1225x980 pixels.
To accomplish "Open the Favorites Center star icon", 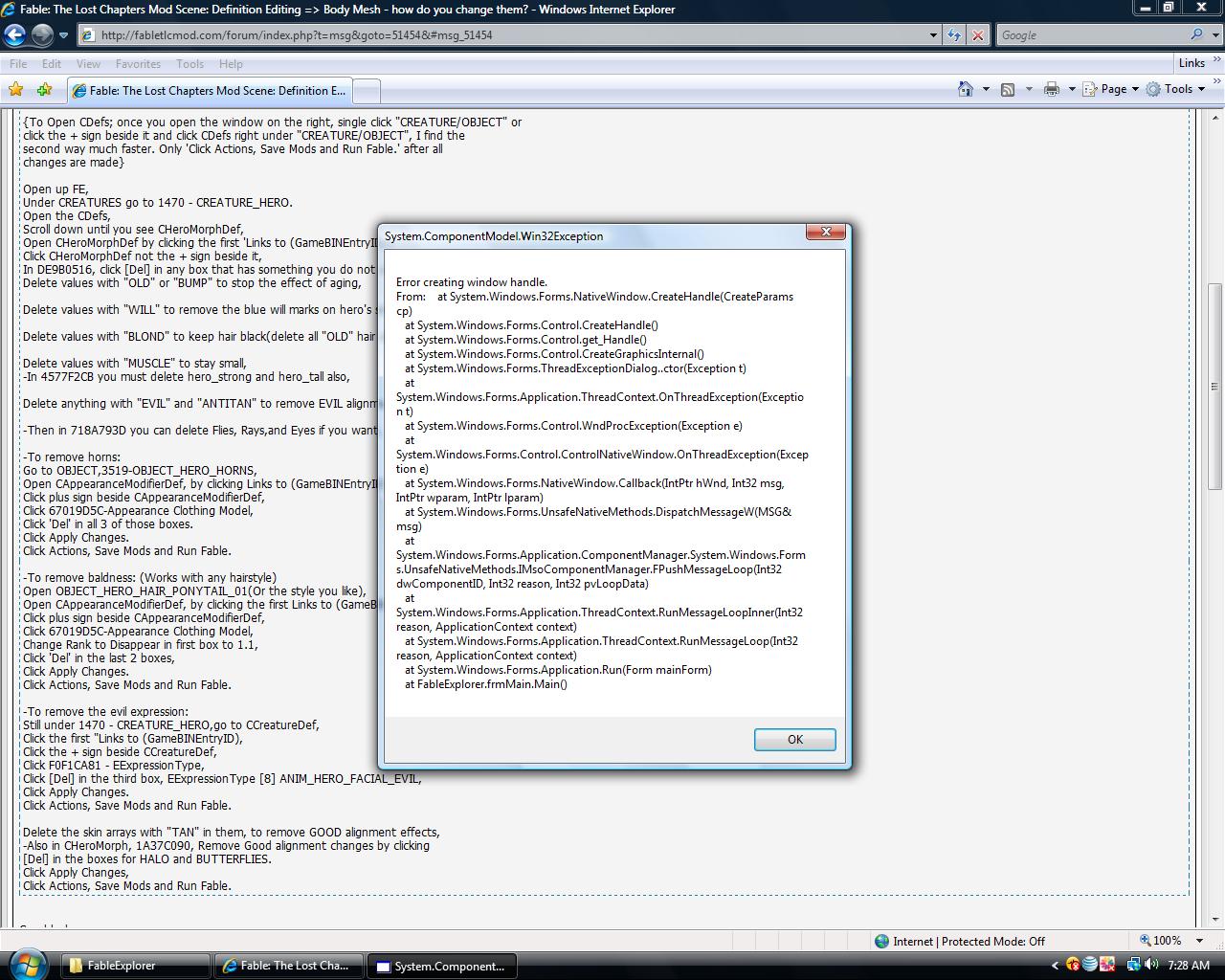I will 15,90.
